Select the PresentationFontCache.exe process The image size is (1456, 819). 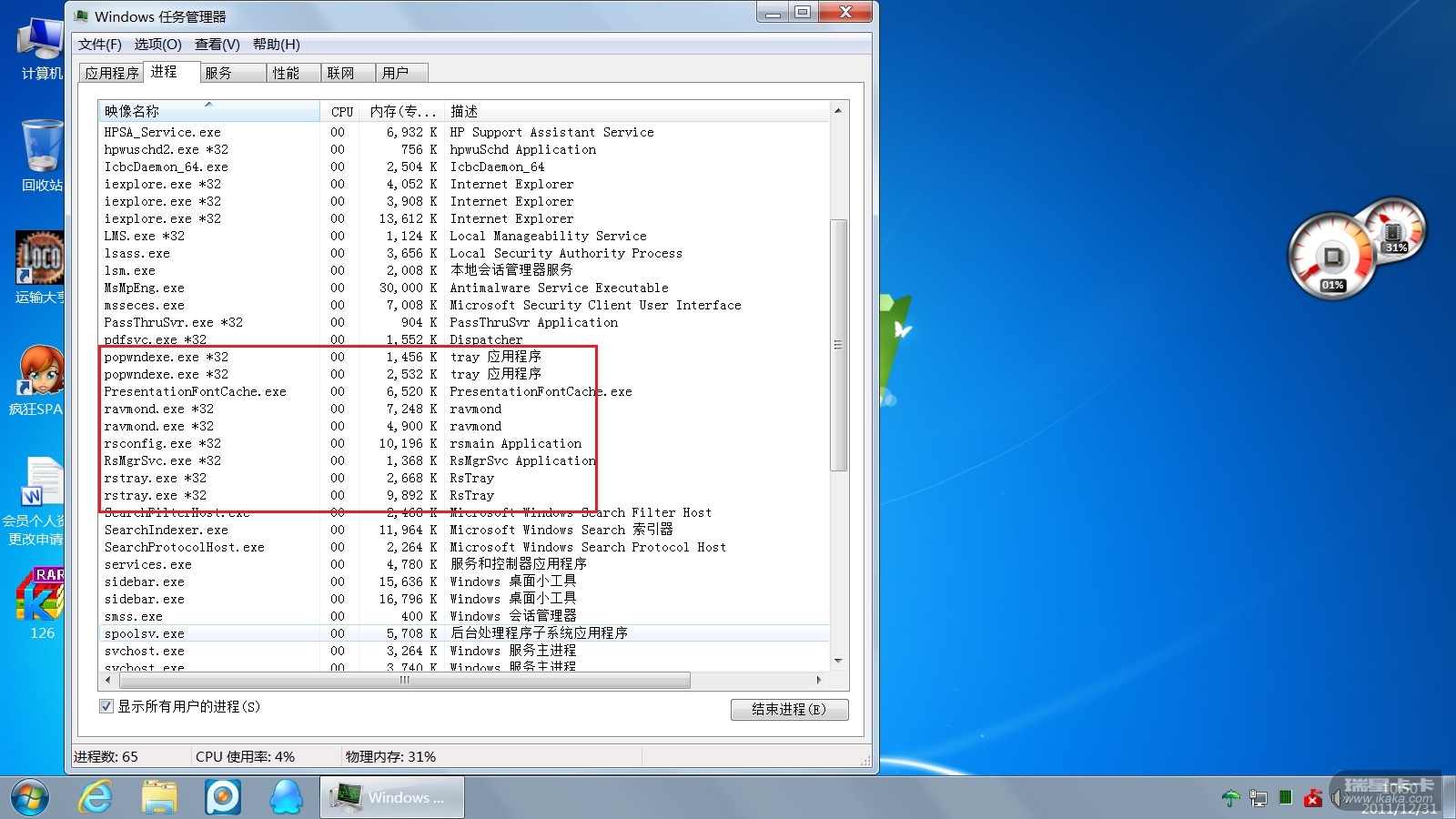464,391
